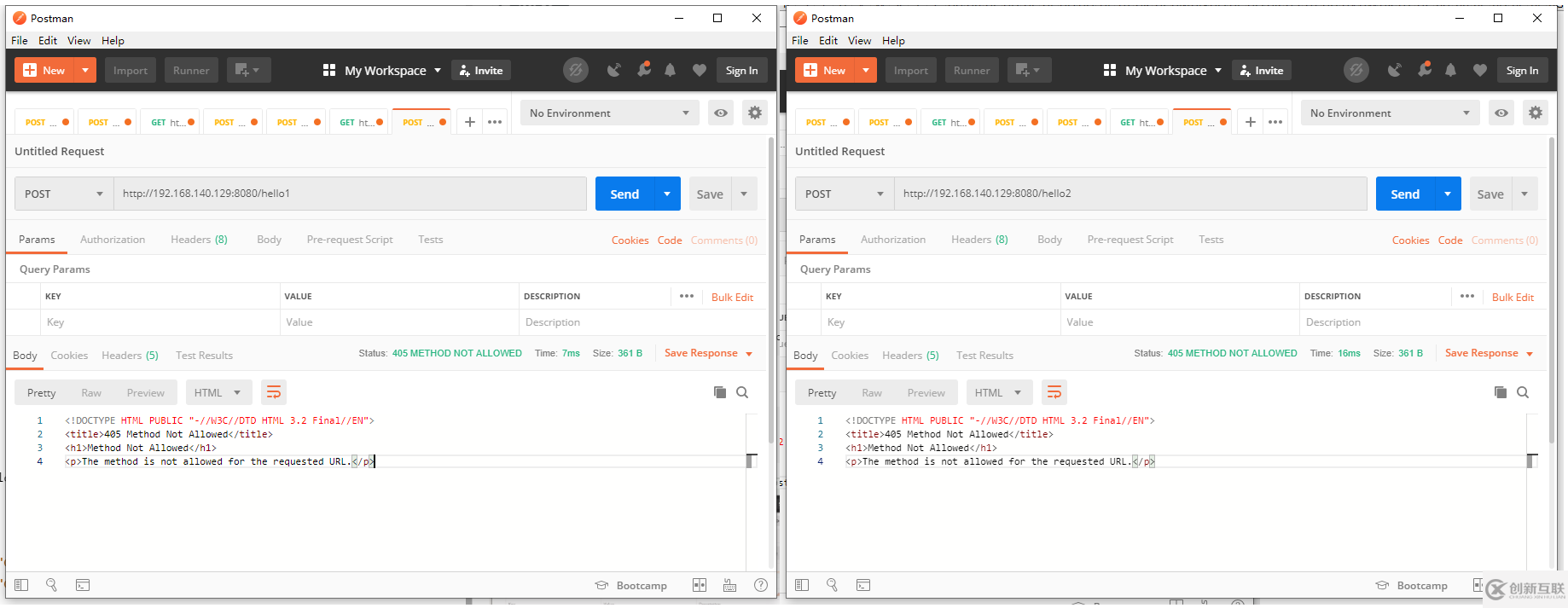Viewport: 1568px width, 608px height.
Task: Open Code link in right window
Action: coord(1450,240)
